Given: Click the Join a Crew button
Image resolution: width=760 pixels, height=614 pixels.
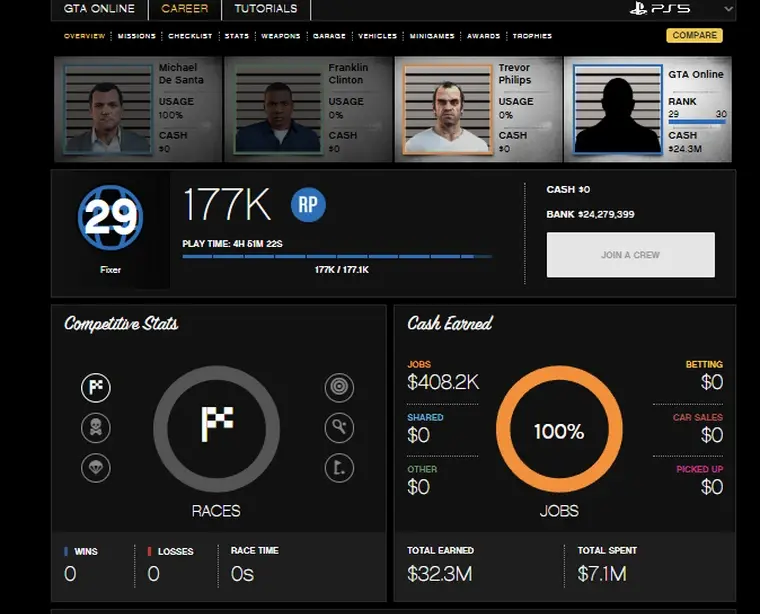Looking at the screenshot, I should coord(630,255).
